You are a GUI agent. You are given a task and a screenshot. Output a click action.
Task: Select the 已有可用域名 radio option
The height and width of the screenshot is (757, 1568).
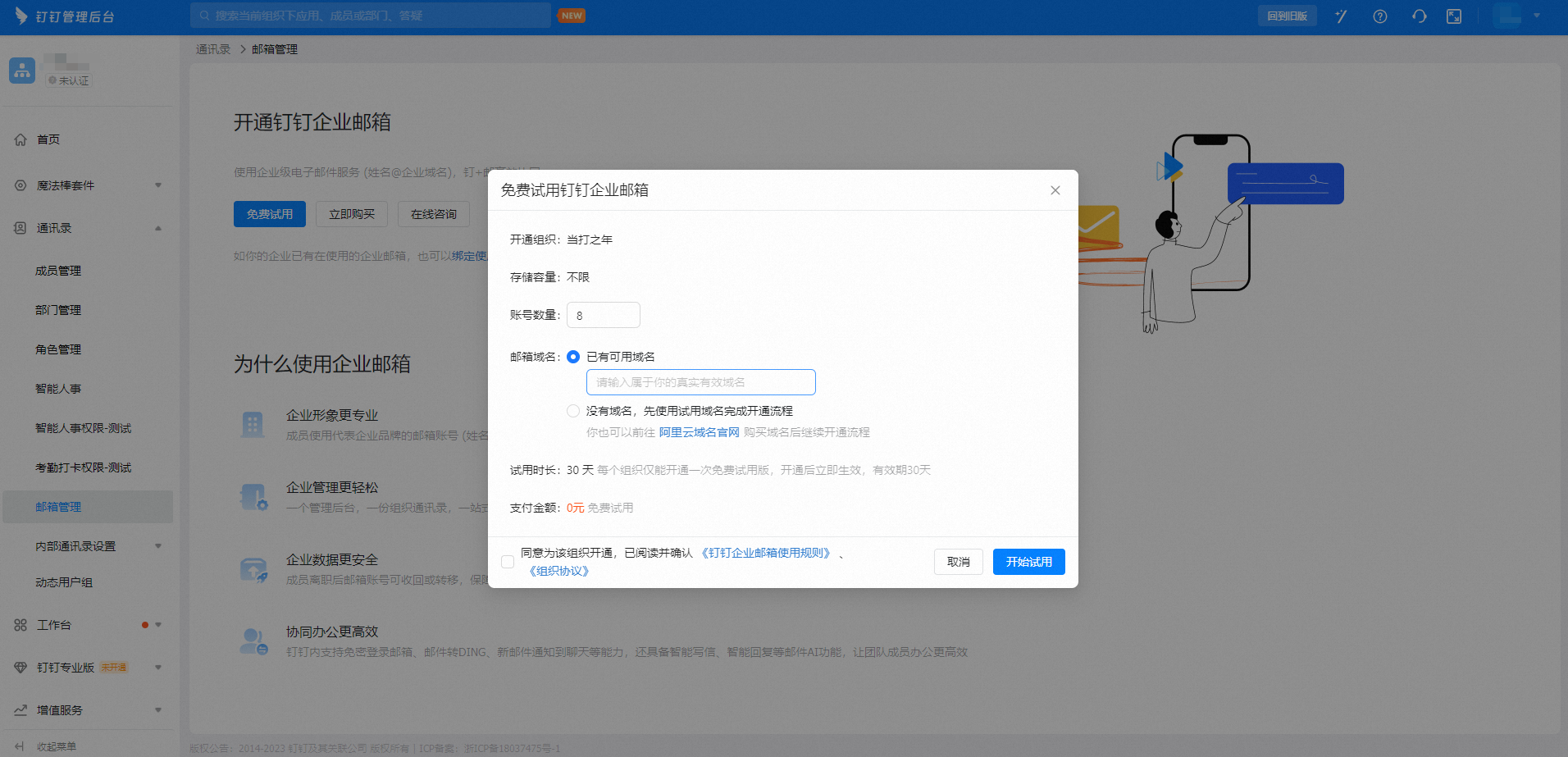click(x=573, y=357)
